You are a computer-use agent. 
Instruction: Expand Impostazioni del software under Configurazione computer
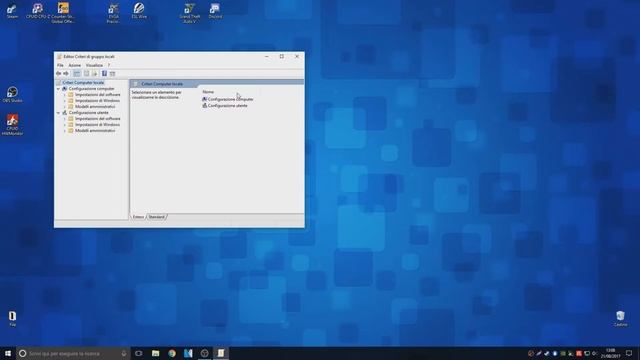tap(65, 95)
